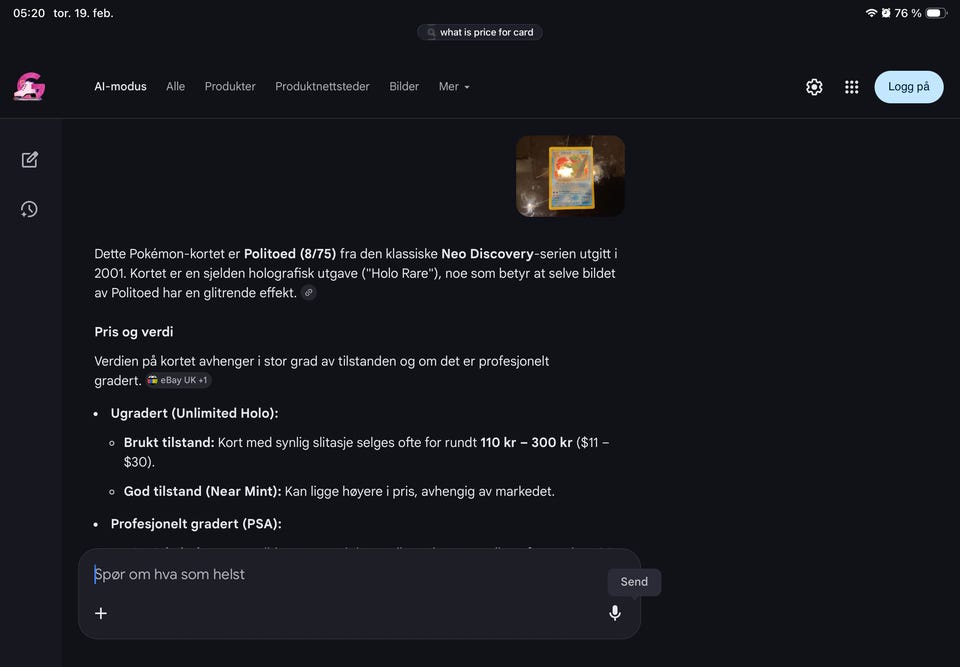Open the Google logo home link

pos(29,86)
